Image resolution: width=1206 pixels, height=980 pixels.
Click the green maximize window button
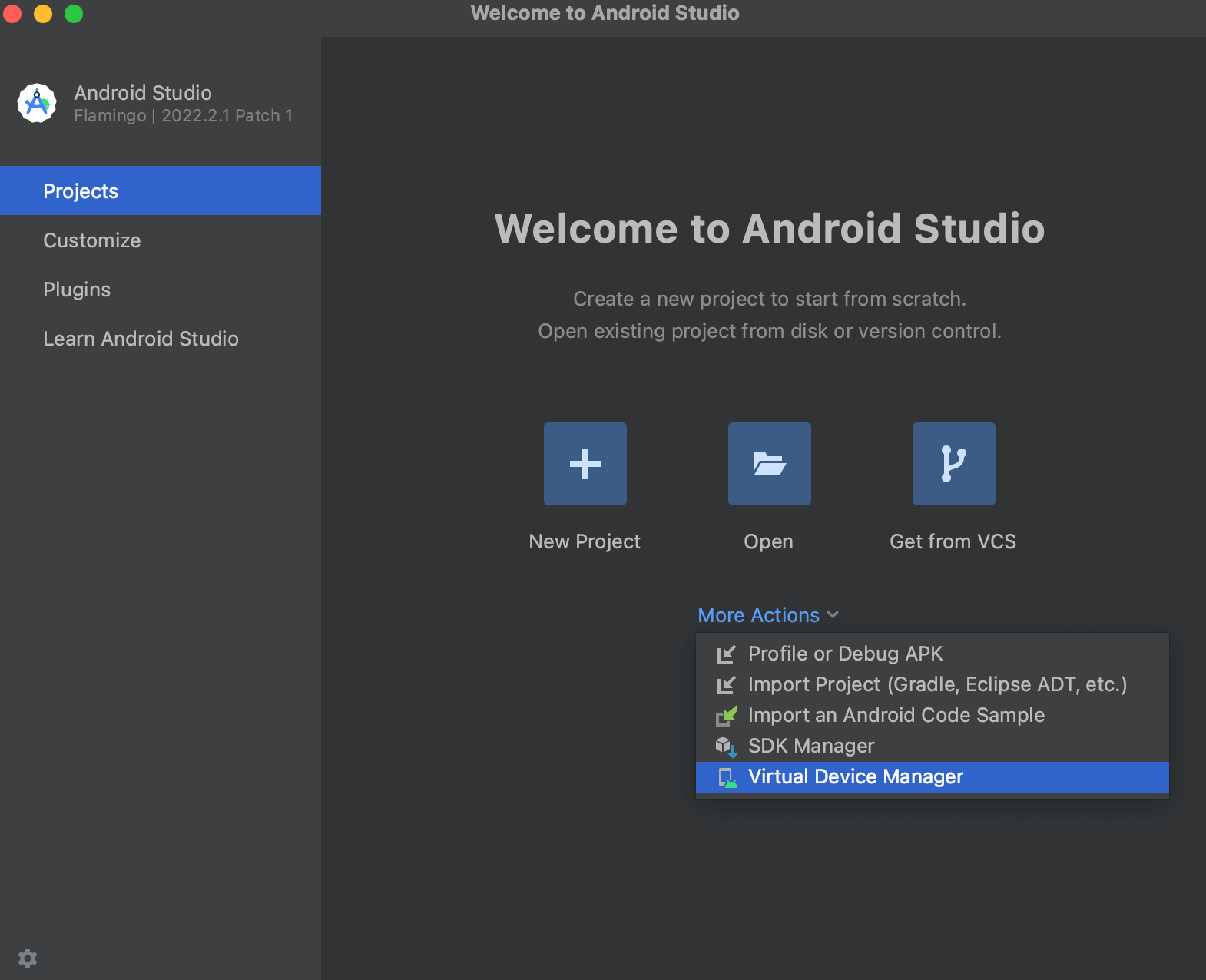point(74,14)
